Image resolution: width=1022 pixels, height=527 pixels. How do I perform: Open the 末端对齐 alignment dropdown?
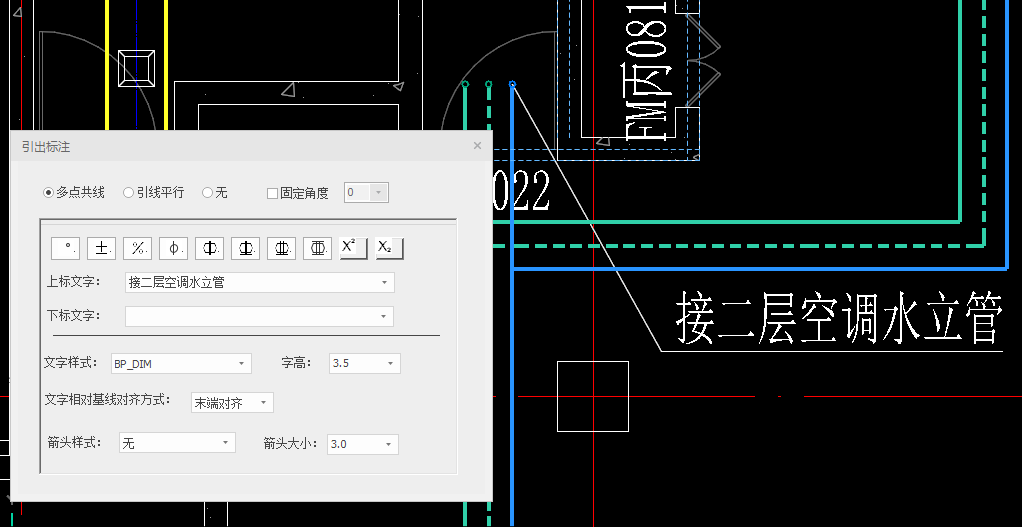coord(264,403)
